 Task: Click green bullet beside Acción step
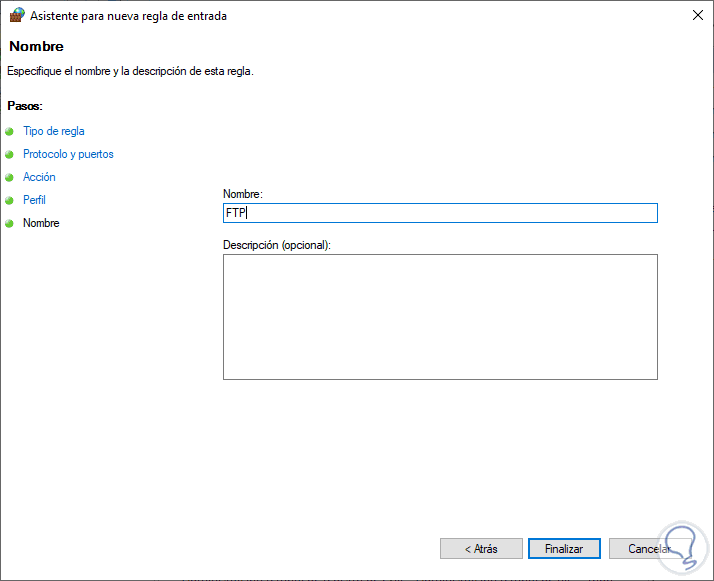(x=10, y=177)
